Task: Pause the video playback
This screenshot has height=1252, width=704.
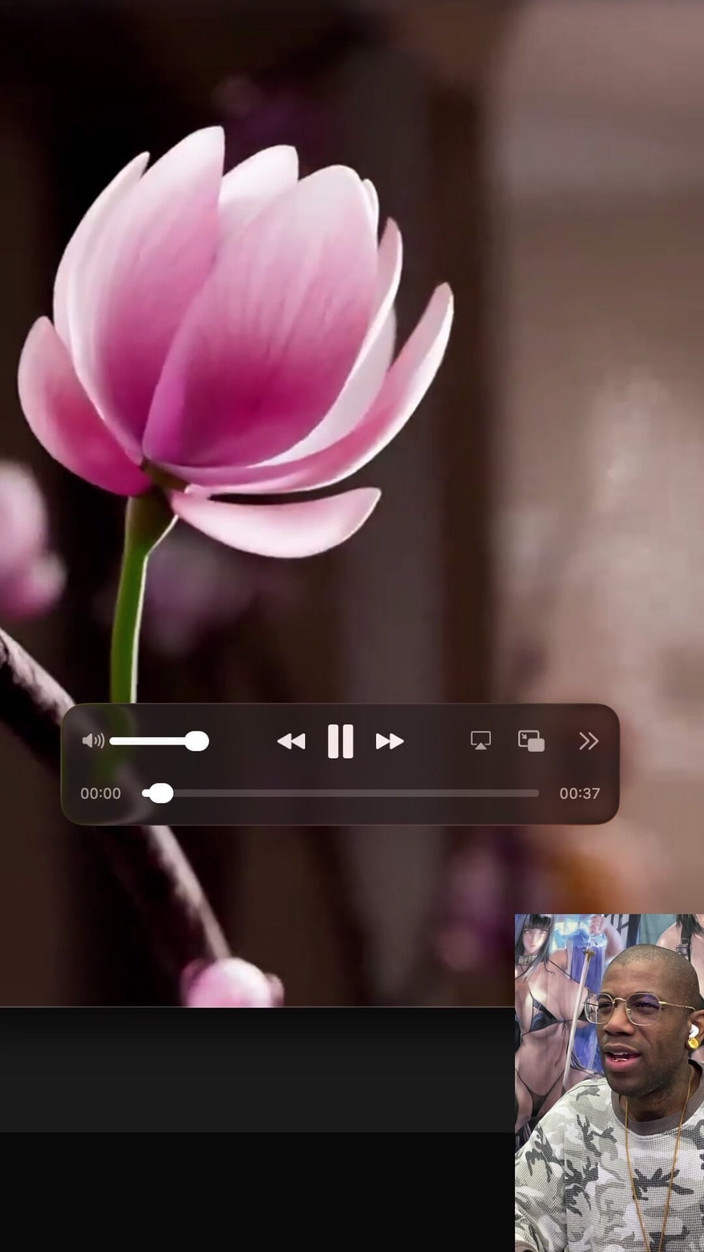Action: click(340, 741)
